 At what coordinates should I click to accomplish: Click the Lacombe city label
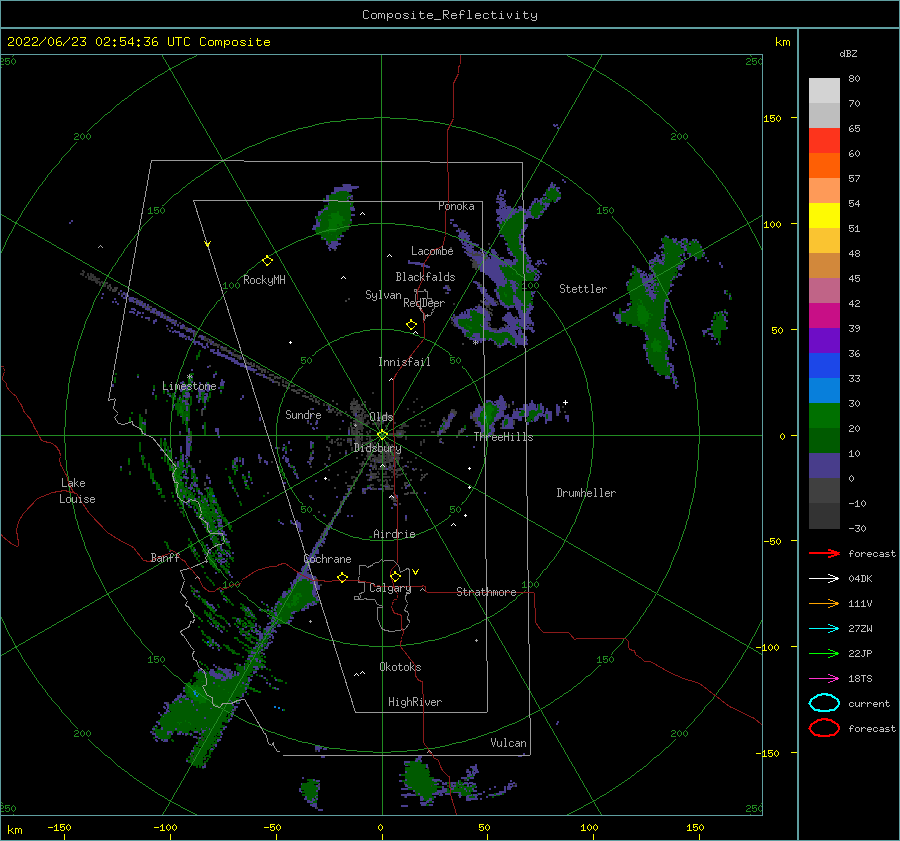[x=432, y=251]
